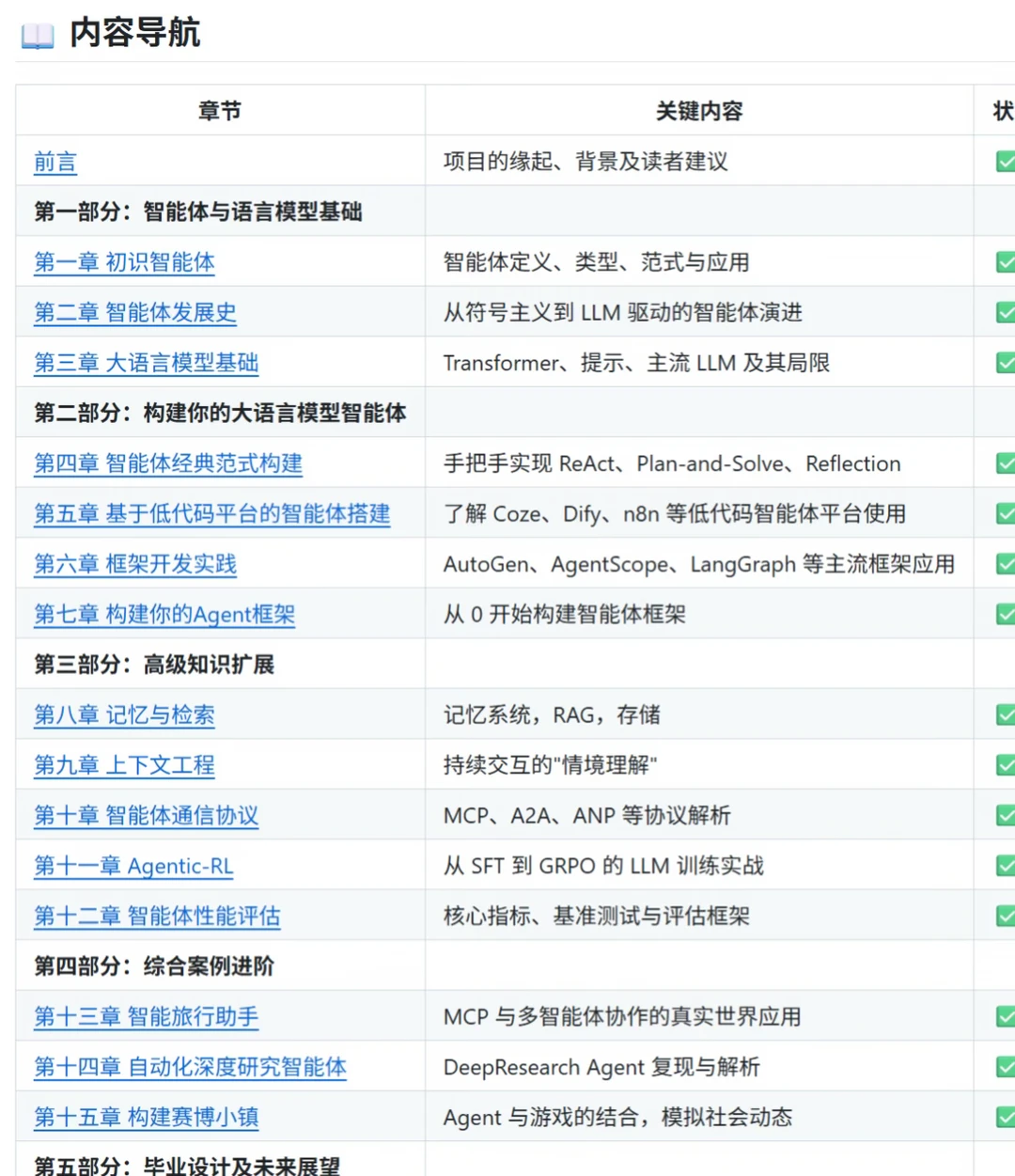The height and width of the screenshot is (1176, 1015).
Task: Click green check icon in 第一章 row
Action: [x=1006, y=262]
